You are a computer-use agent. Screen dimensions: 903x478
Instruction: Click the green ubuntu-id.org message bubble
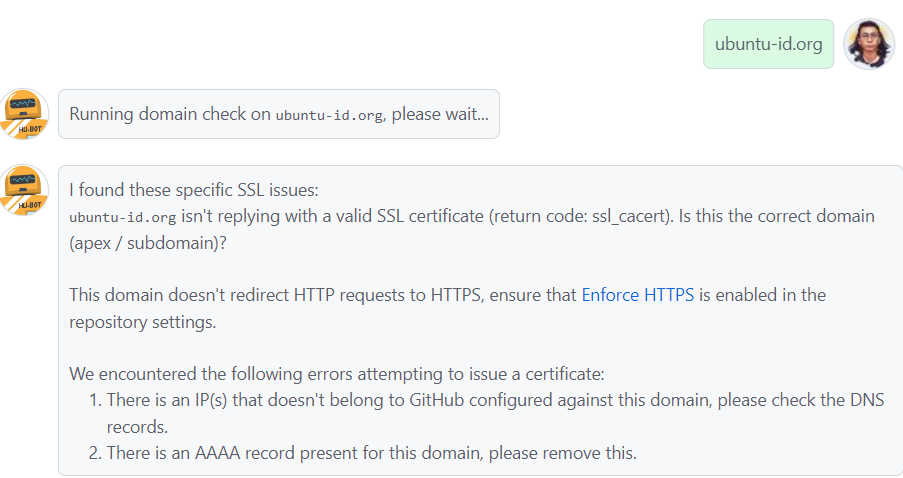click(768, 44)
